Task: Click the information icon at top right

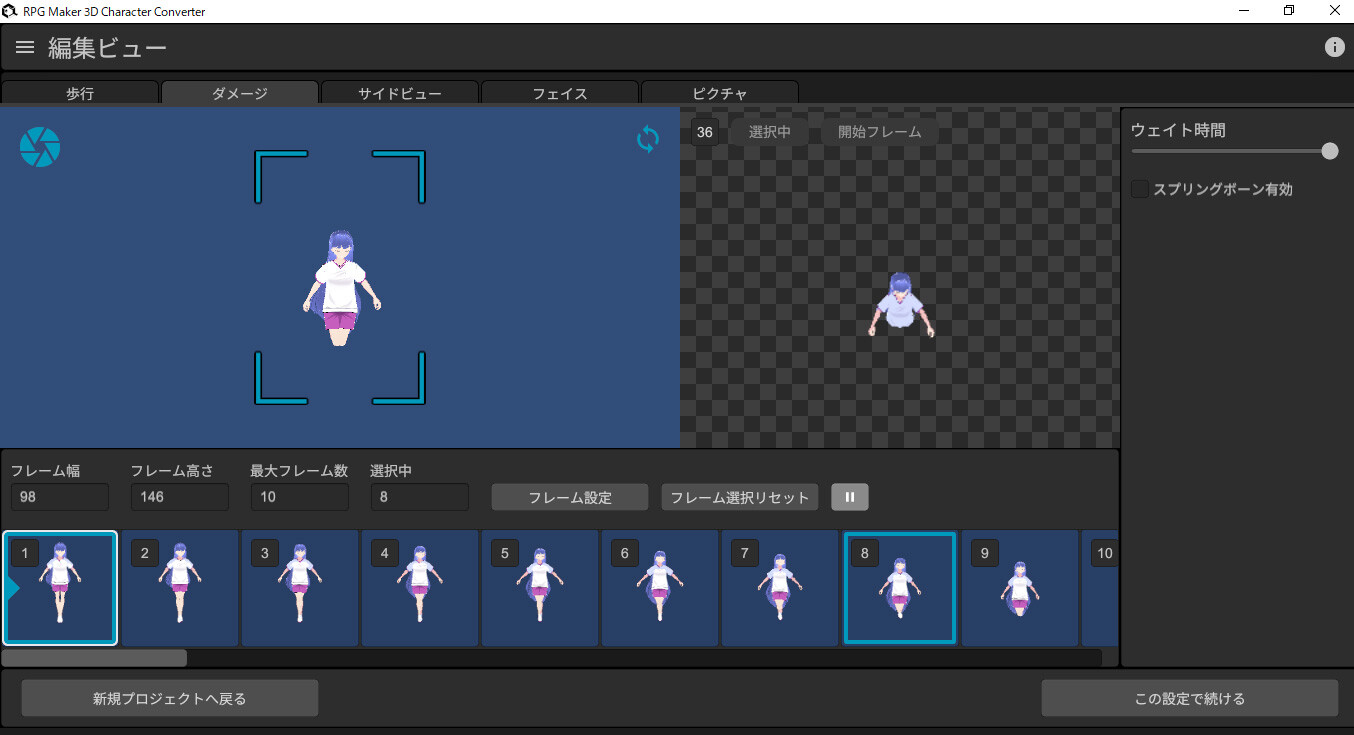Action: tap(1334, 46)
